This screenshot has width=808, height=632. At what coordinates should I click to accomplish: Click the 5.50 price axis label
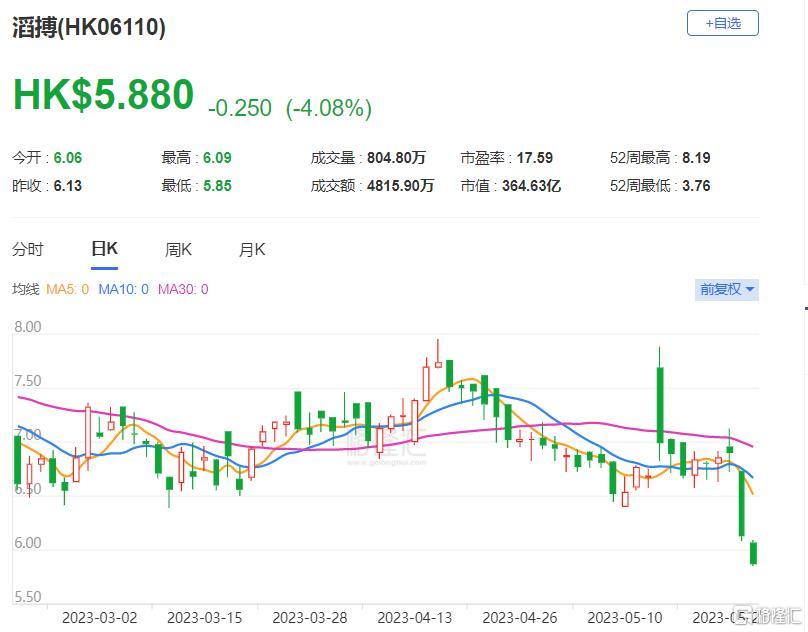tap(28, 597)
